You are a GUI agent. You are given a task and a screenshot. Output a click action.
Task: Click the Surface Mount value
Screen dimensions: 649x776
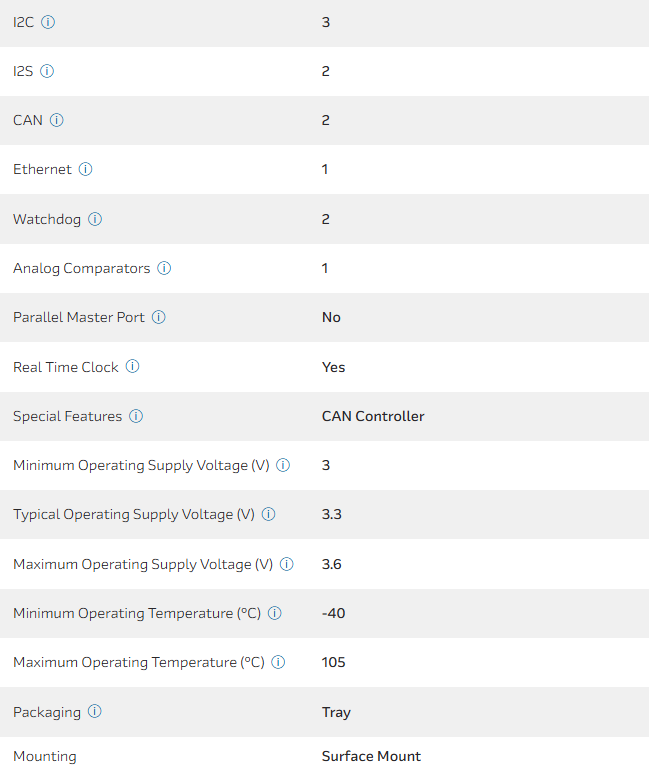(371, 756)
